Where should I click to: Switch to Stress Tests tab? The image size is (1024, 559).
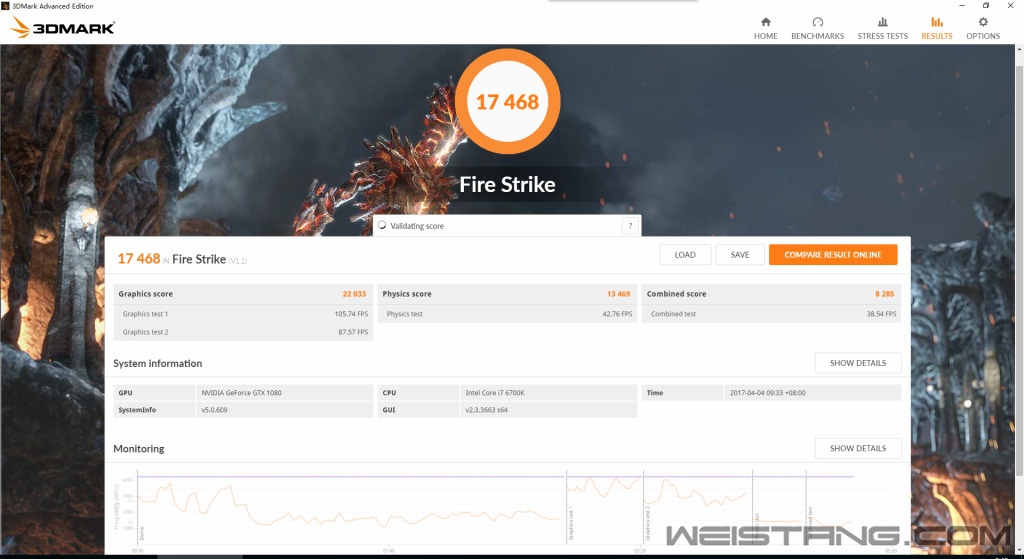pos(882,29)
